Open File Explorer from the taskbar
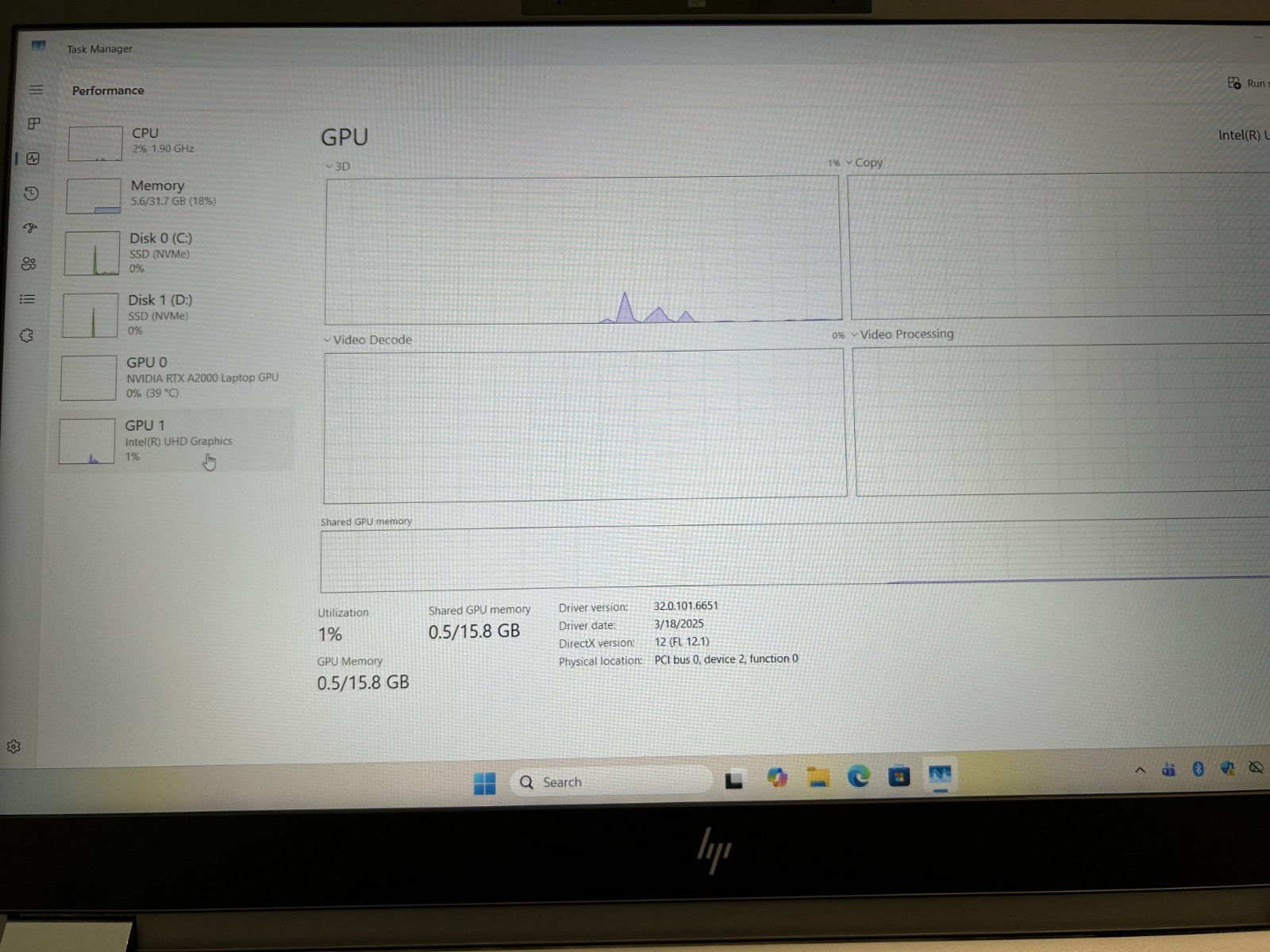 (x=818, y=777)
